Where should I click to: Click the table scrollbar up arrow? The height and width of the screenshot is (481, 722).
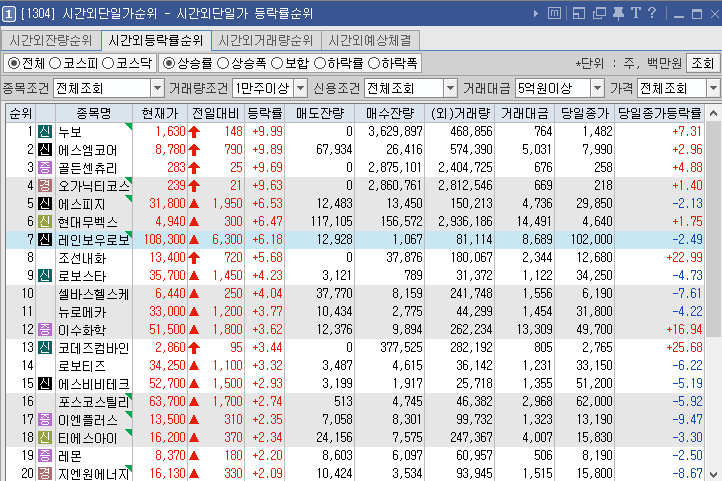point(713,113)
